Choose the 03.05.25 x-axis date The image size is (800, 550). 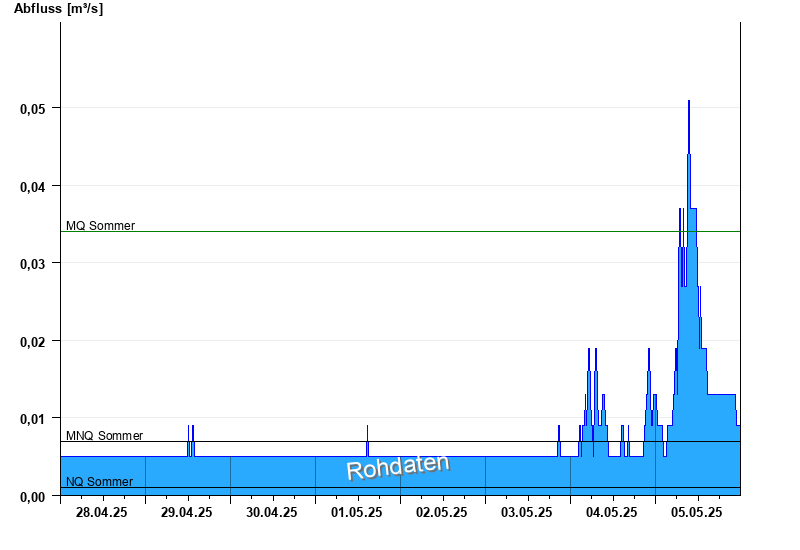click(527, 513)
